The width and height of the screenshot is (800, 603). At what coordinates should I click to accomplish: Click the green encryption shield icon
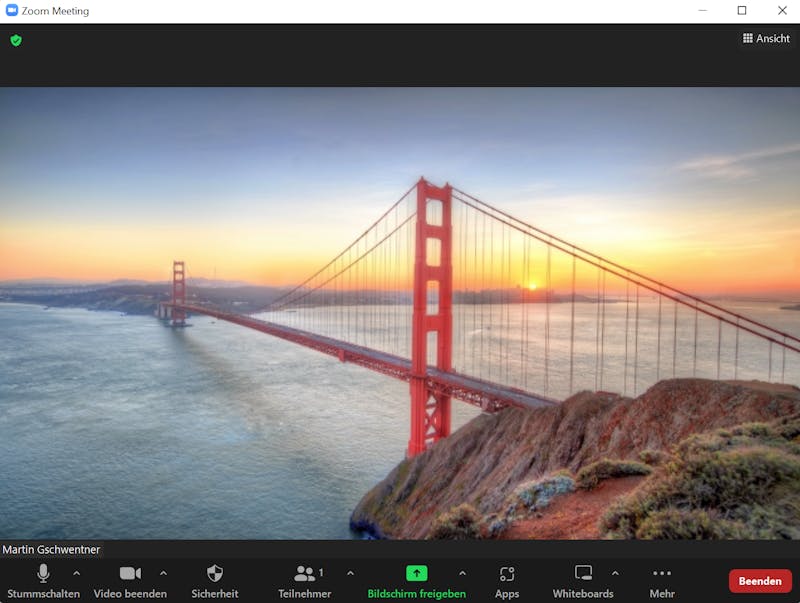tap(16, 40)
